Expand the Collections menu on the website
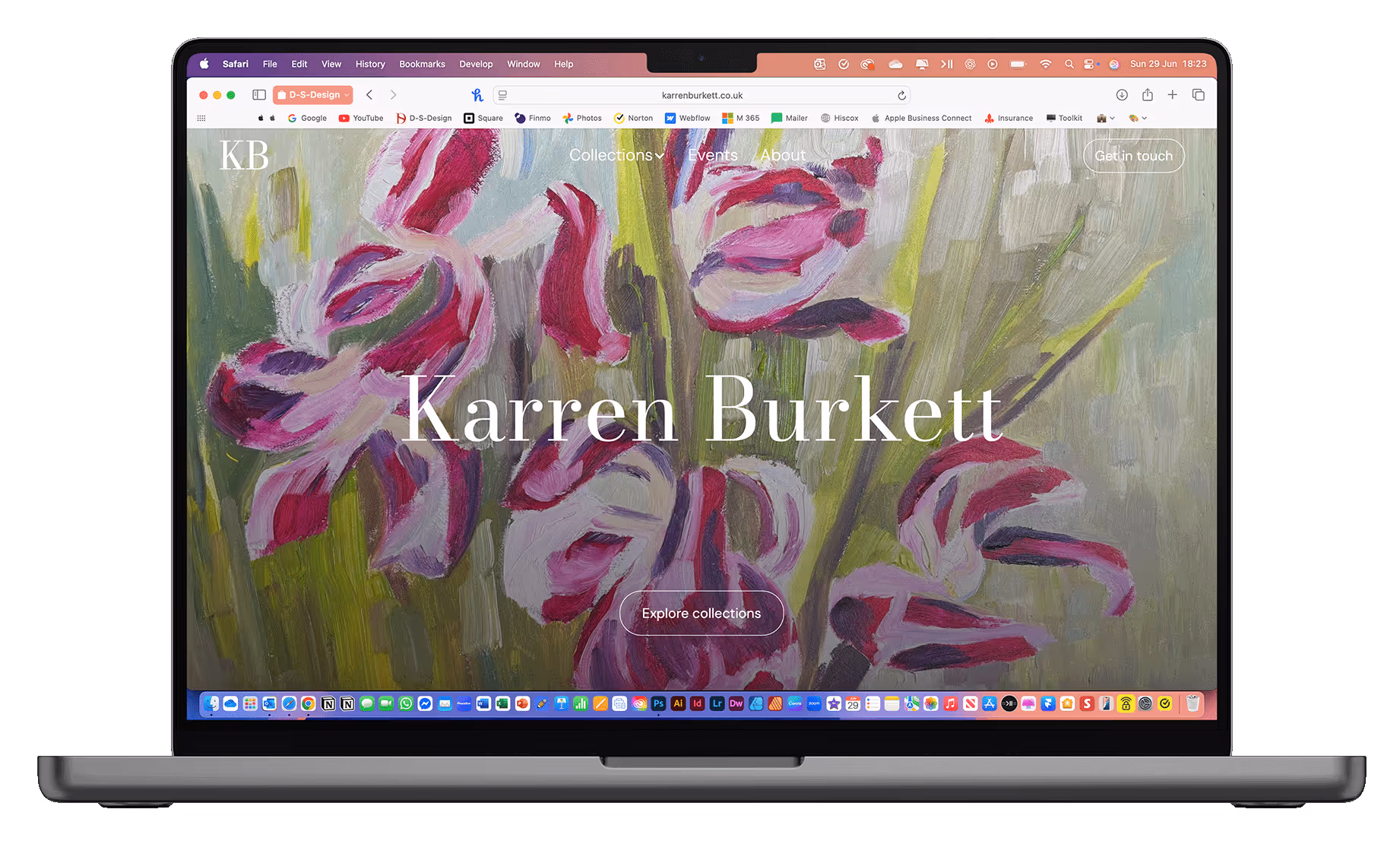Viewport: 1400px width, 841px height. click(616, 155)
